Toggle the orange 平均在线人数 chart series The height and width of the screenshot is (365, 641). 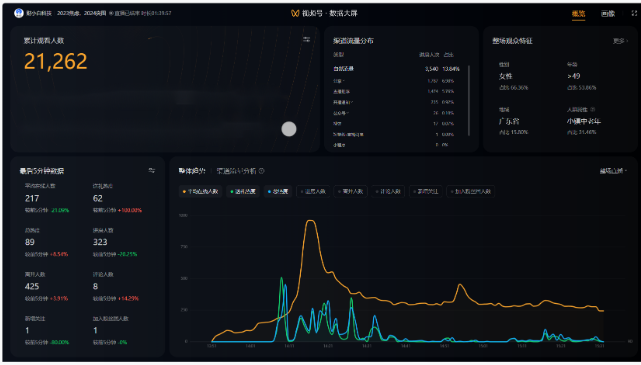[x=200, y=191]
